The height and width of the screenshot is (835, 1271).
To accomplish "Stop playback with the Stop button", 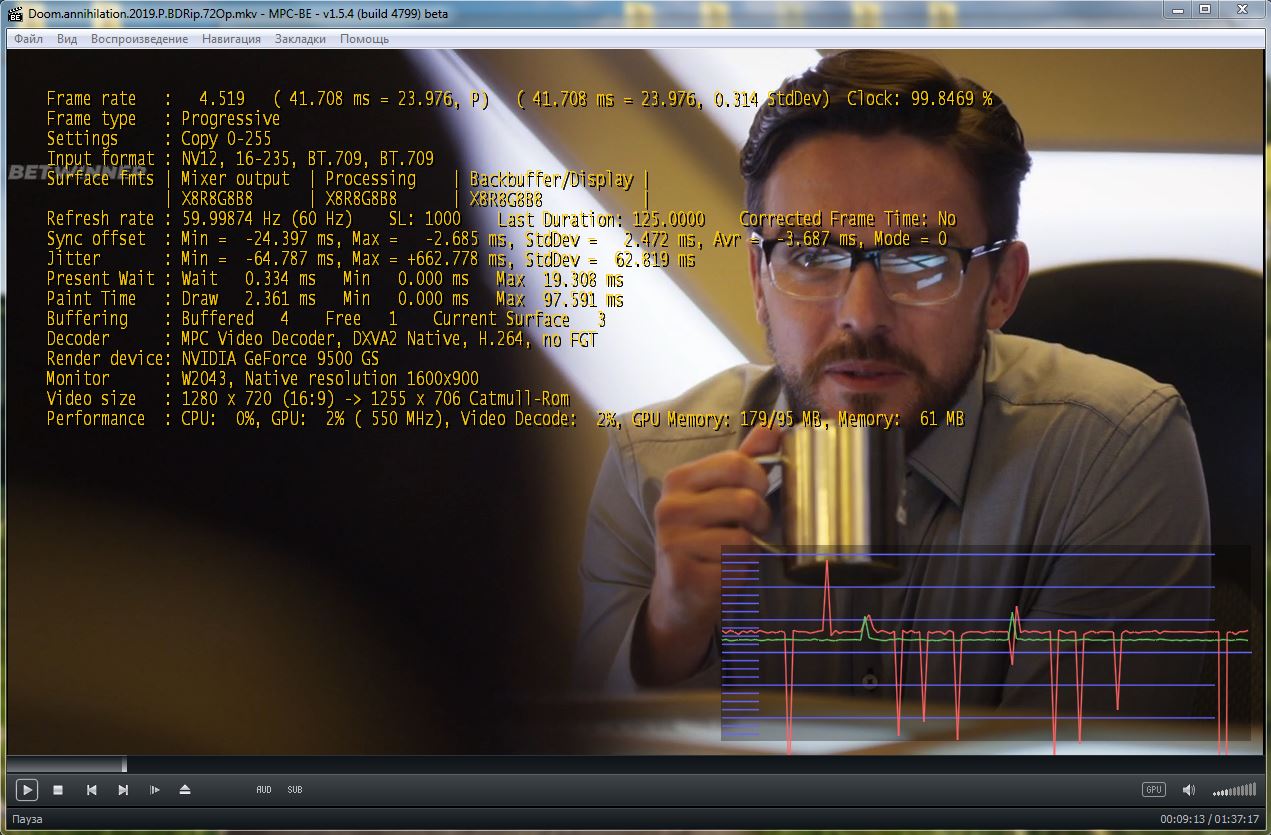I will point(58,790).
